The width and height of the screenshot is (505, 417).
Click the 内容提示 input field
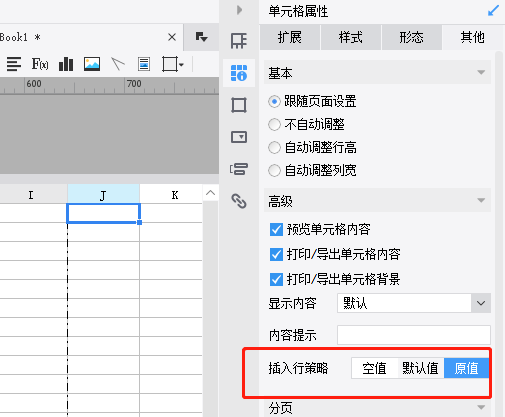click(414, 335)
